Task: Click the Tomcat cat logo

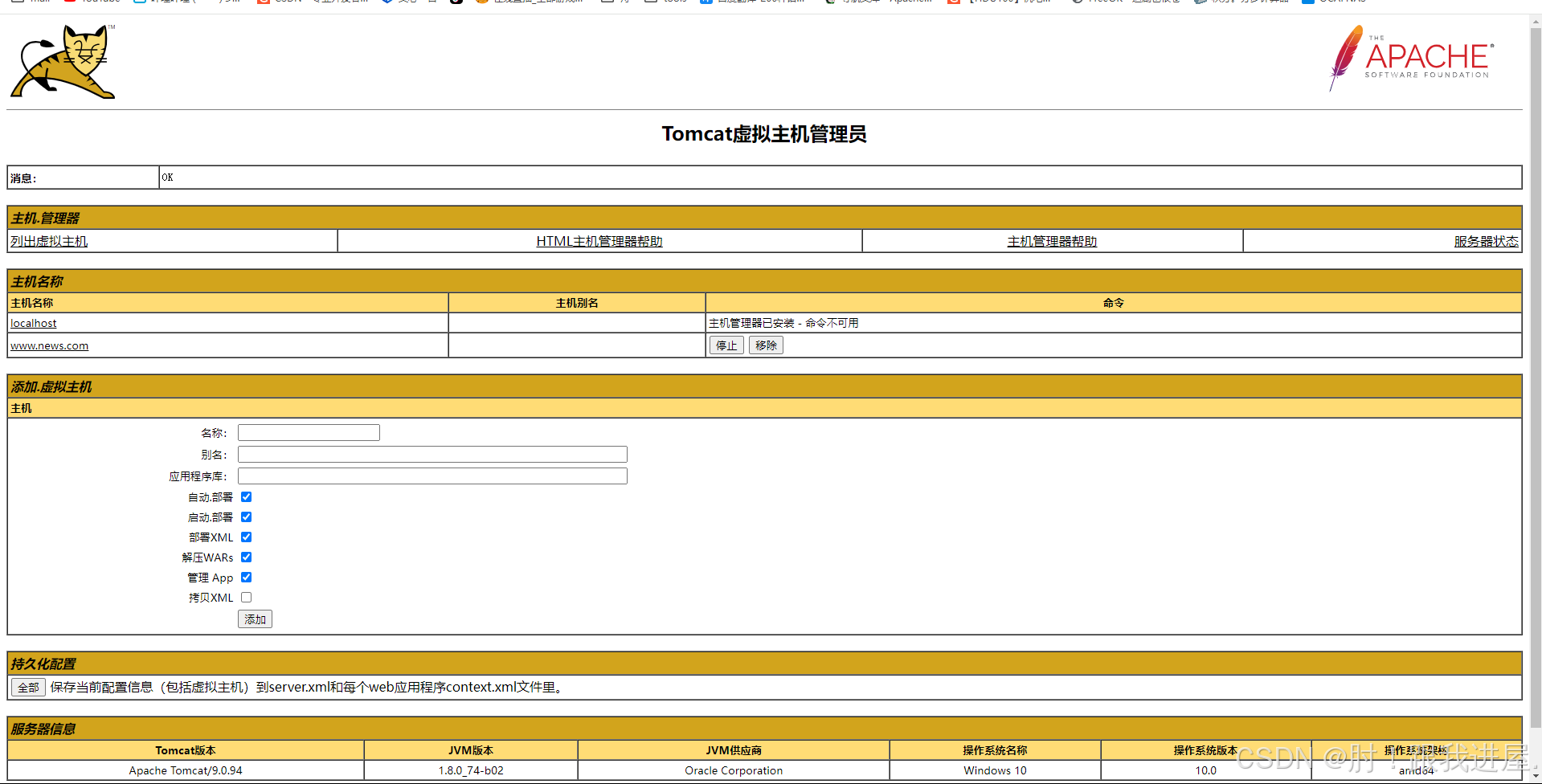Action: (63, 61)
